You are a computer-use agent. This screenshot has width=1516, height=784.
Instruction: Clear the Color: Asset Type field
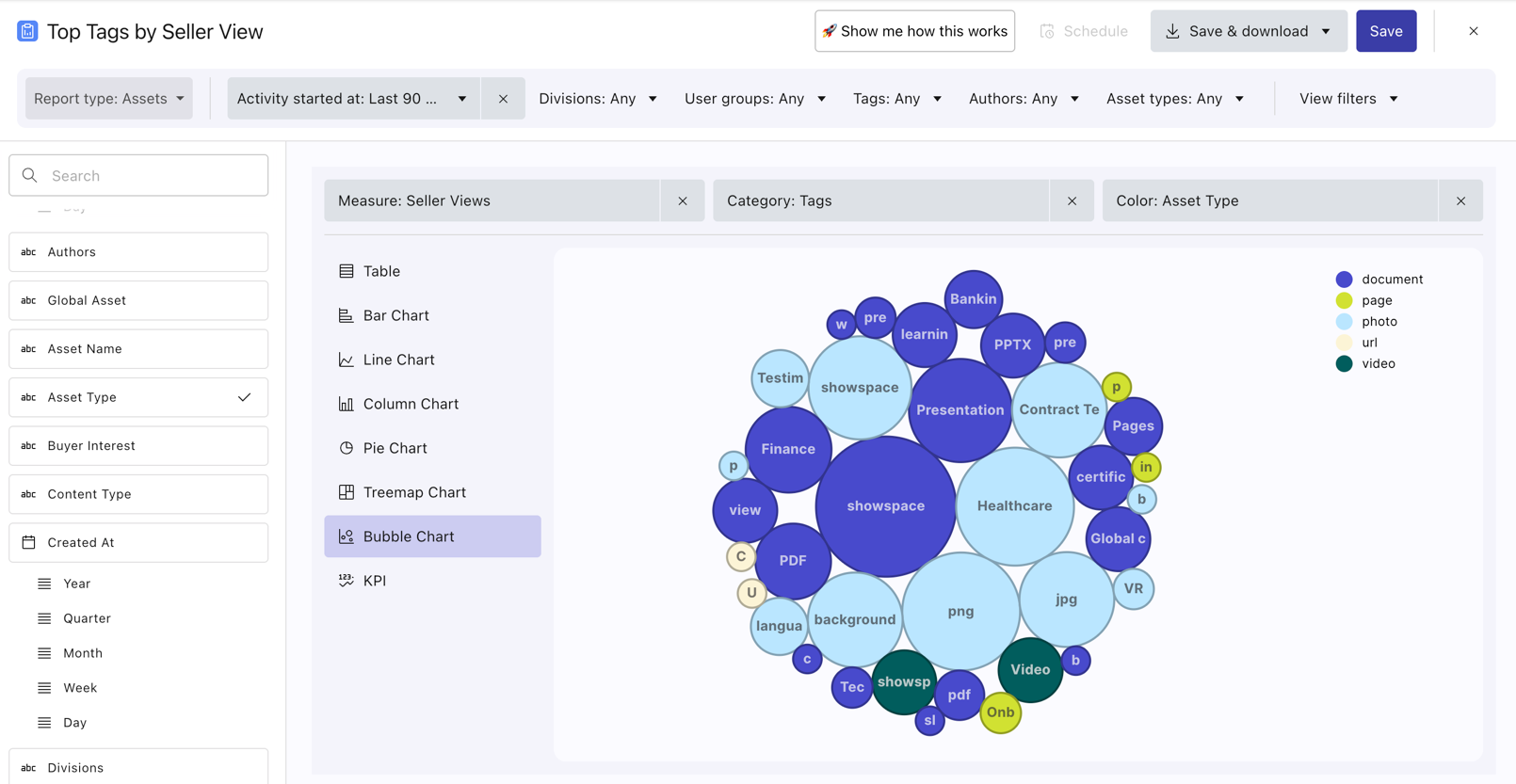coord(1460,200)
